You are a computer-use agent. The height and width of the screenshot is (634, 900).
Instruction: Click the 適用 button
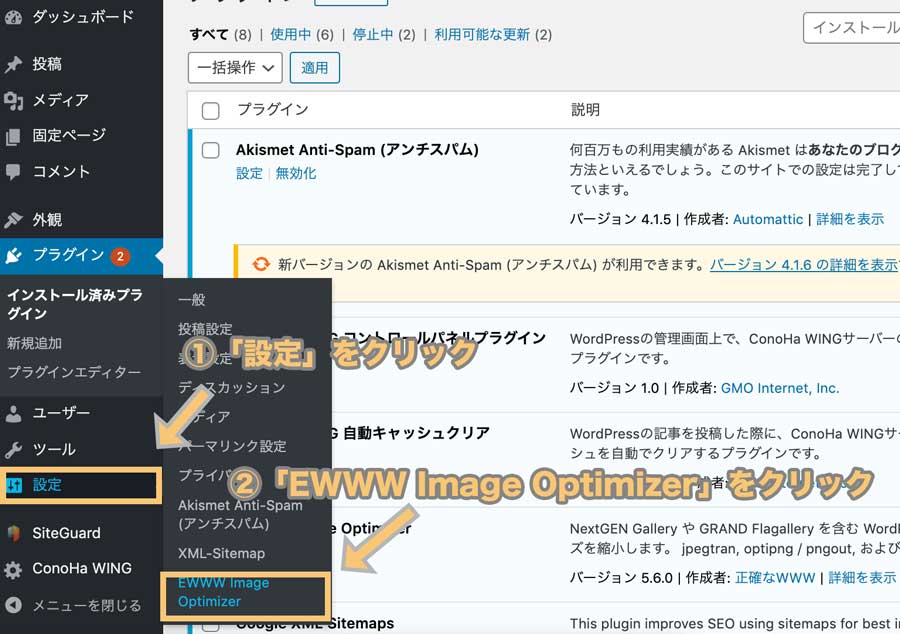[x=315, y=68]
